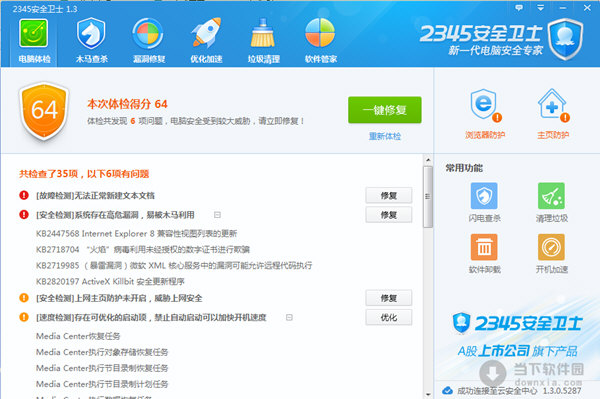Viewport: 600px width, 399px height.
Task: Collapse the 系统存在高危漏洞 details list
Action: click(x=217, y=215)
